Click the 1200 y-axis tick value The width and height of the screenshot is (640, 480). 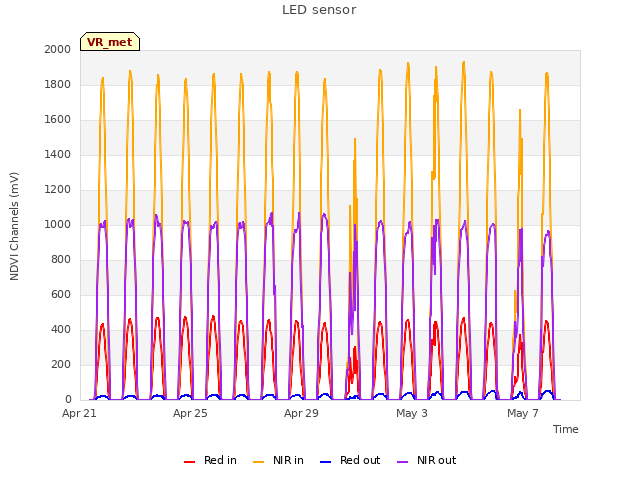[x=58, y=189]
